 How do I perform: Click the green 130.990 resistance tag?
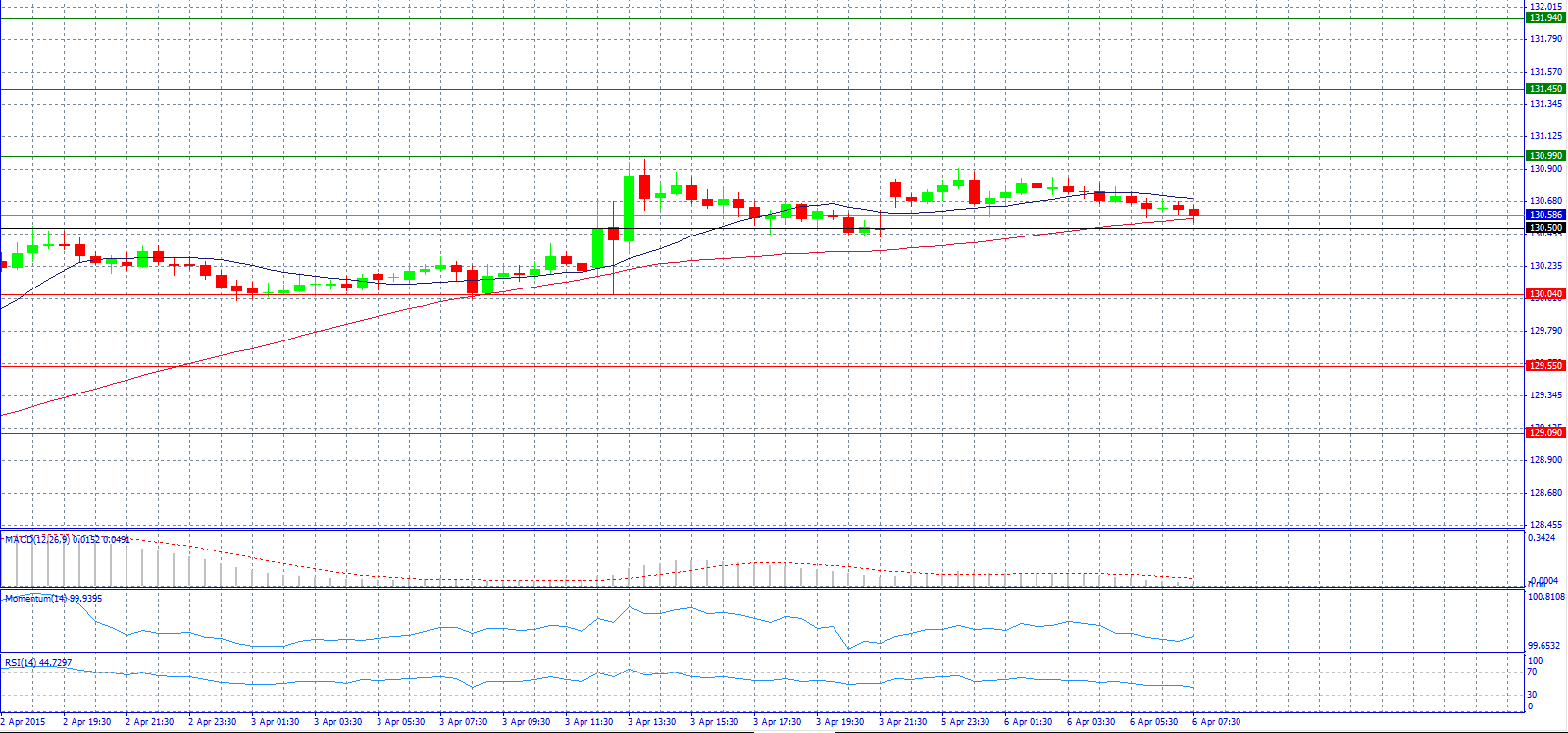pos(1546,156)
